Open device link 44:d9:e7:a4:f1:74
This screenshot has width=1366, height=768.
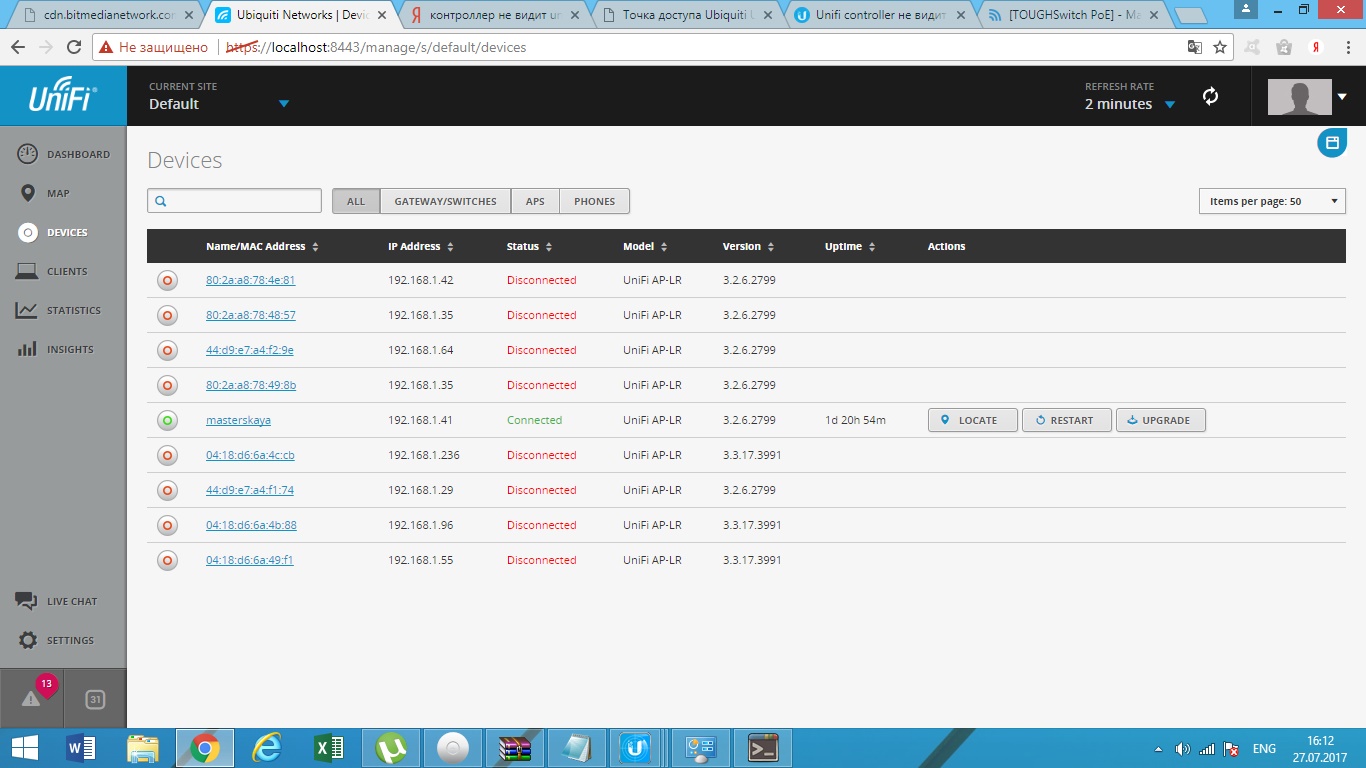click(x=249, y=490)
